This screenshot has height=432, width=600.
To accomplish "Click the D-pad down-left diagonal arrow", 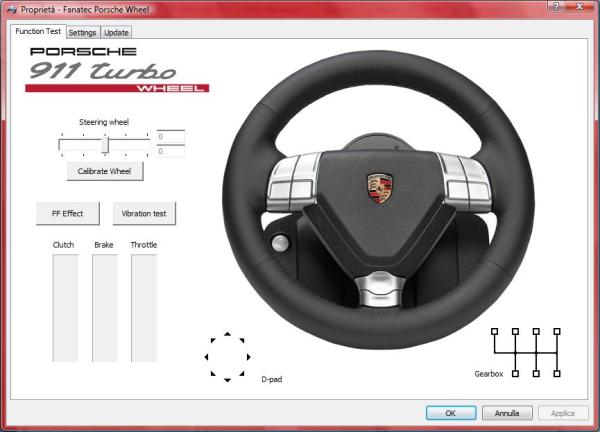I will point(213,373).
